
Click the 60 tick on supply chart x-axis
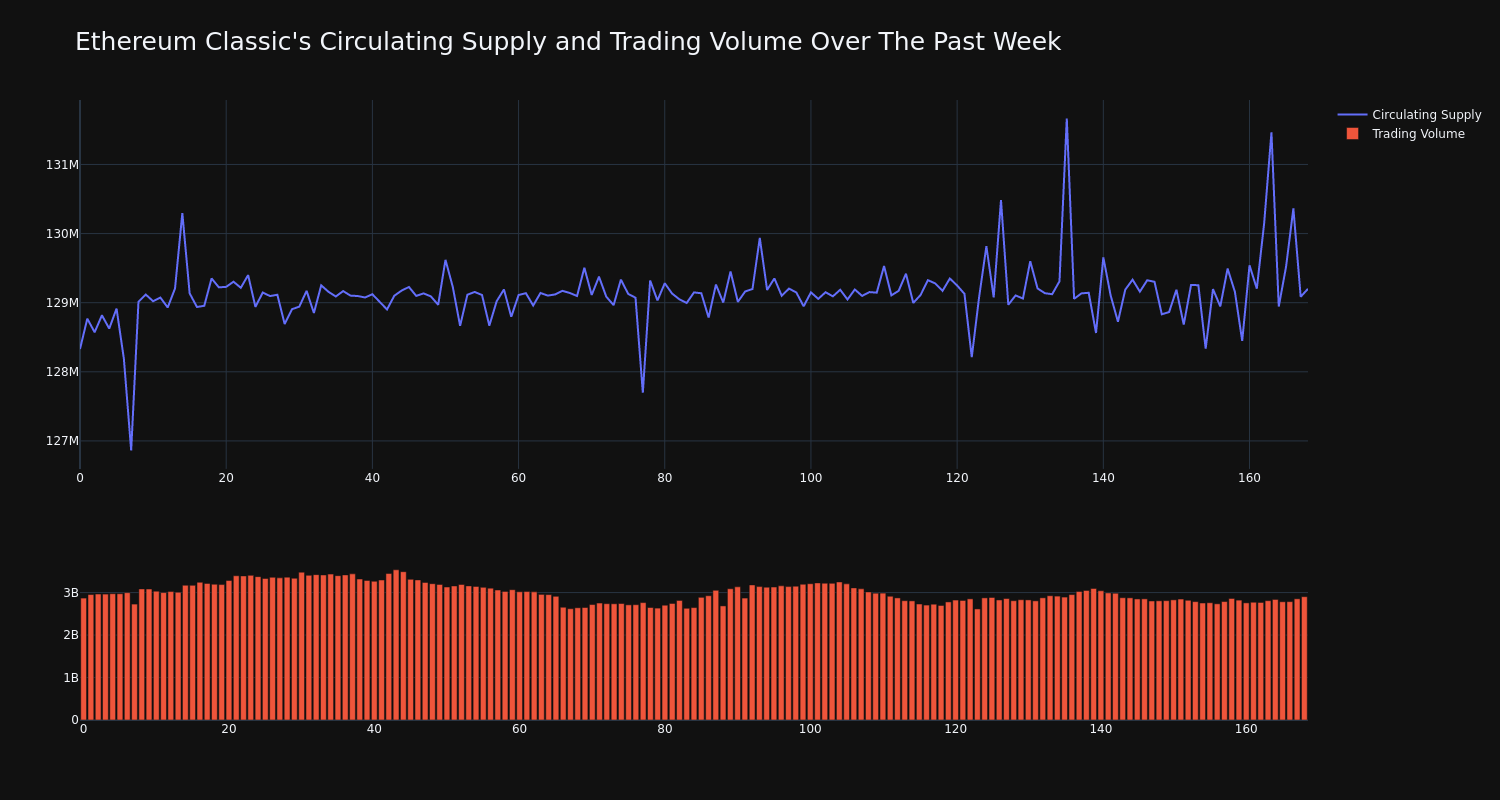click(518, 478)
